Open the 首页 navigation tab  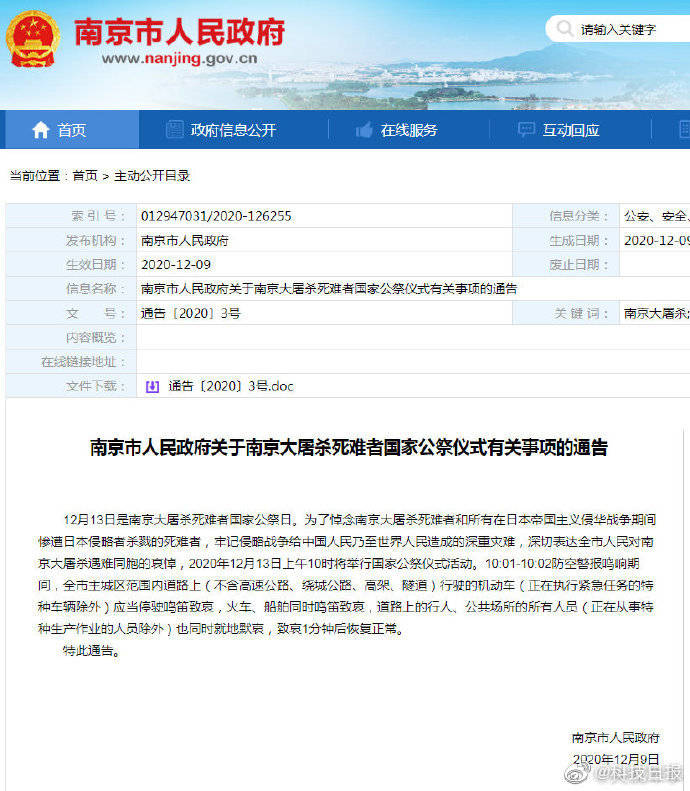pos(72,130)
